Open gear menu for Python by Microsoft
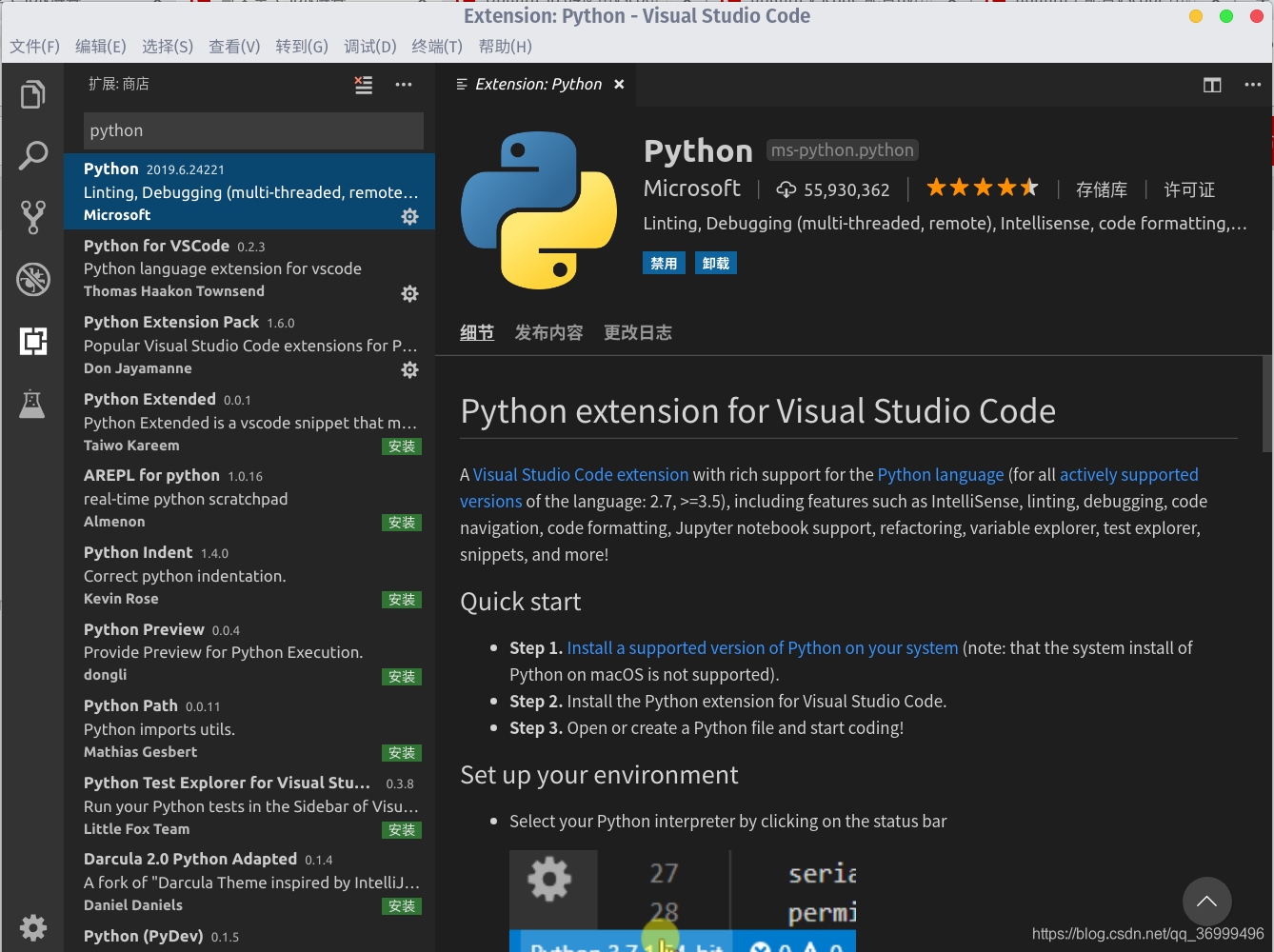 [x=410, y=216]
